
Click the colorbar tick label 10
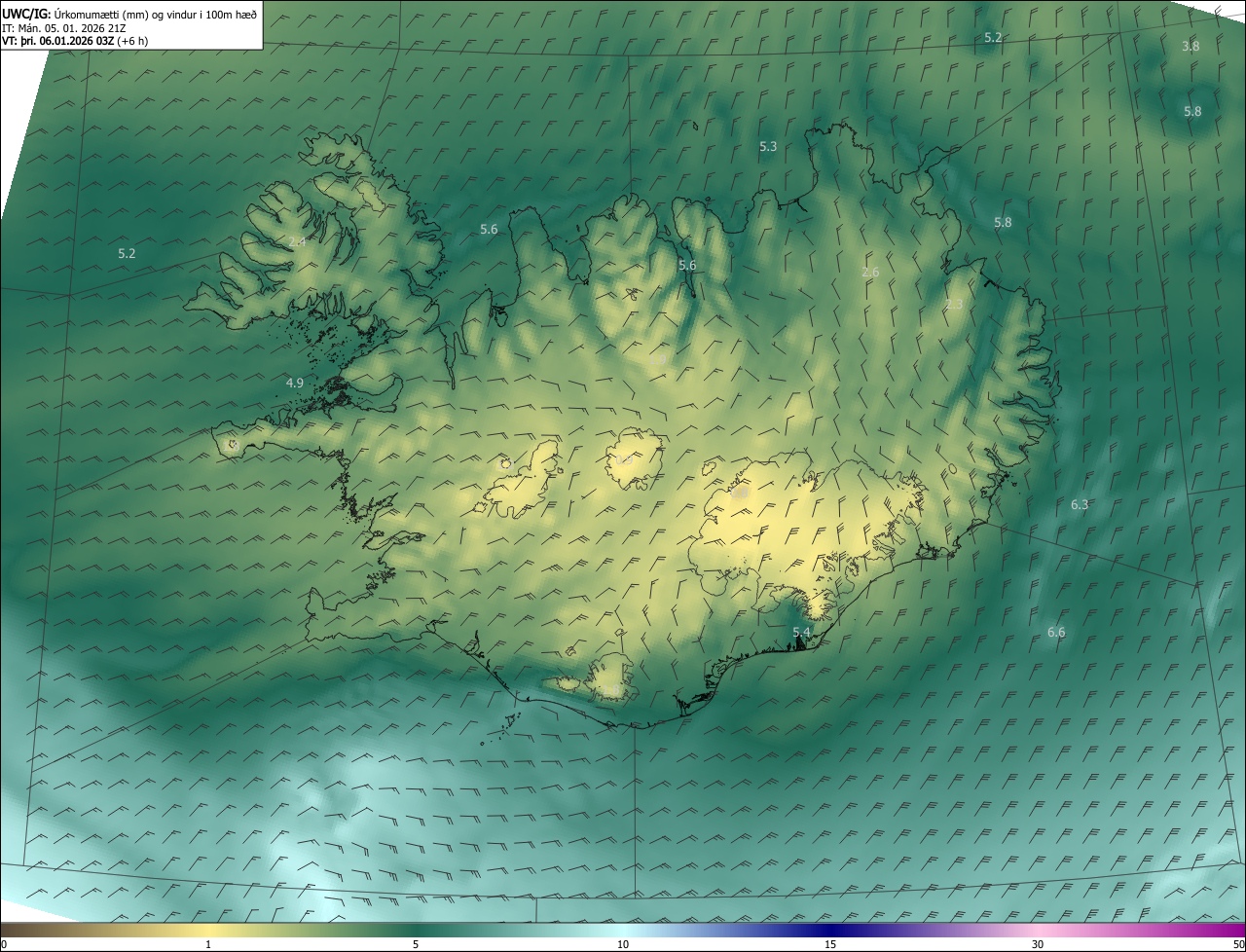pos(623,944)
